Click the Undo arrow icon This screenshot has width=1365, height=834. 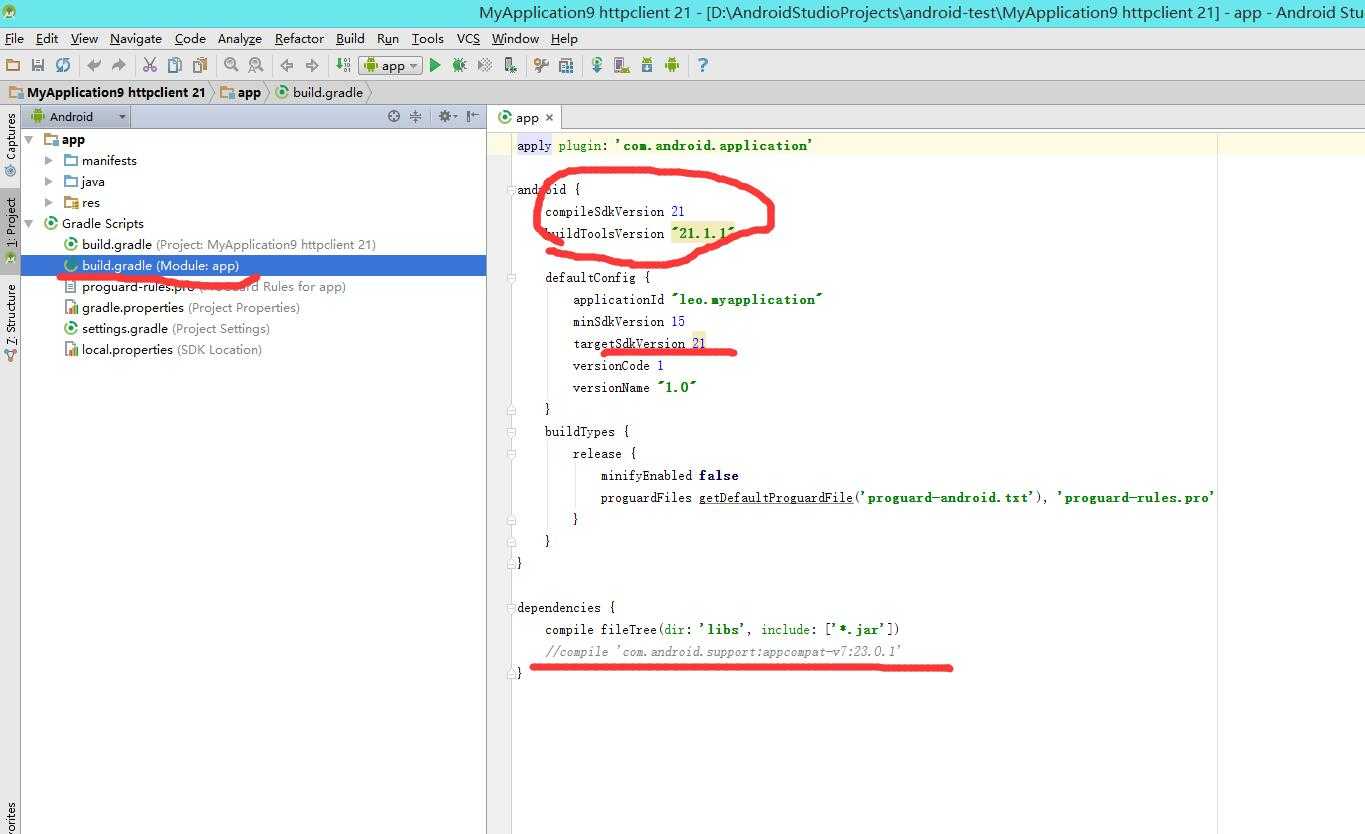tap(94, 65)
